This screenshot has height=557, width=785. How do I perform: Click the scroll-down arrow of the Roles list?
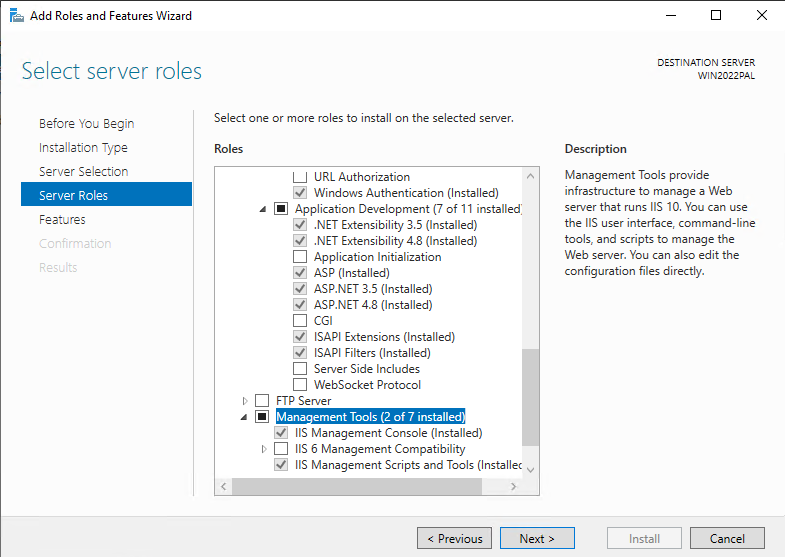tap(531, 469)
